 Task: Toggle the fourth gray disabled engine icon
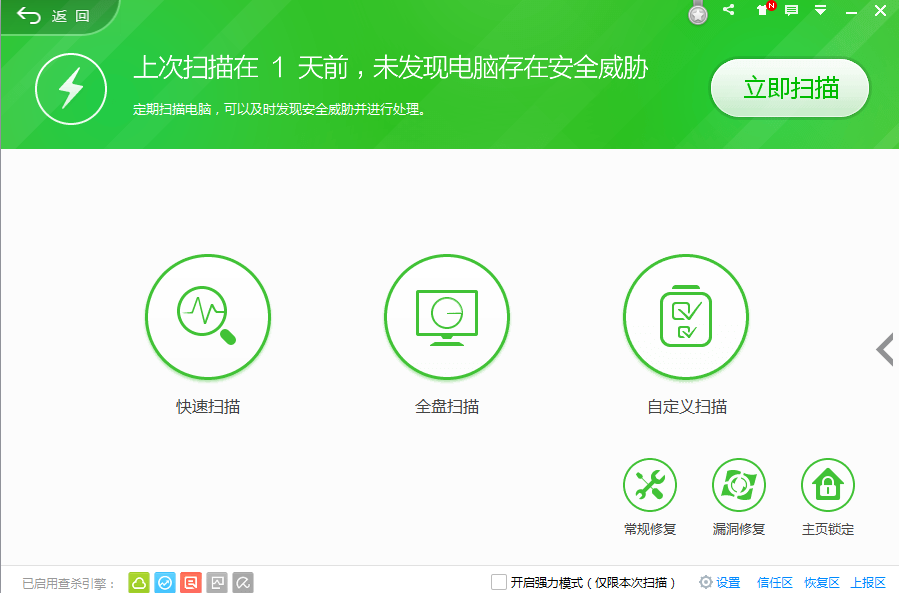pos(217,583)
